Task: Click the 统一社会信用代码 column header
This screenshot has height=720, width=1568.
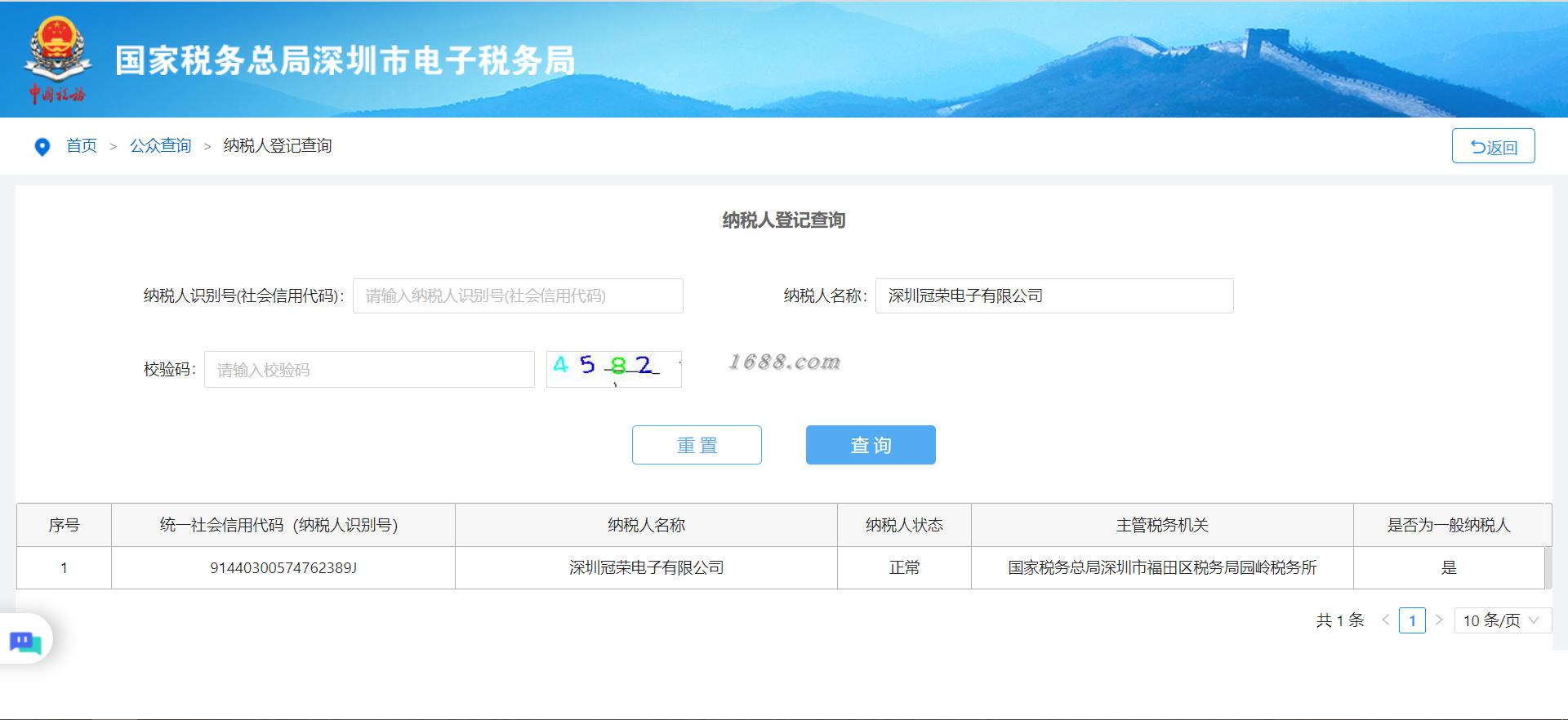Action: click(283, 525)
